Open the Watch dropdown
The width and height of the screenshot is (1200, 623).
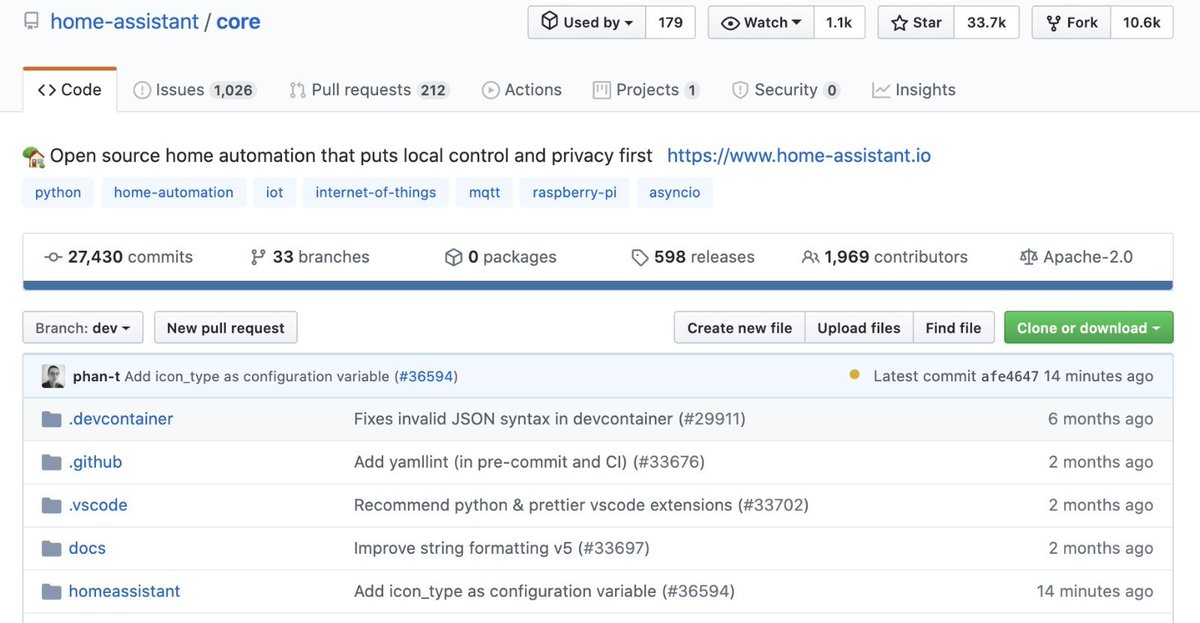point(761,22)
